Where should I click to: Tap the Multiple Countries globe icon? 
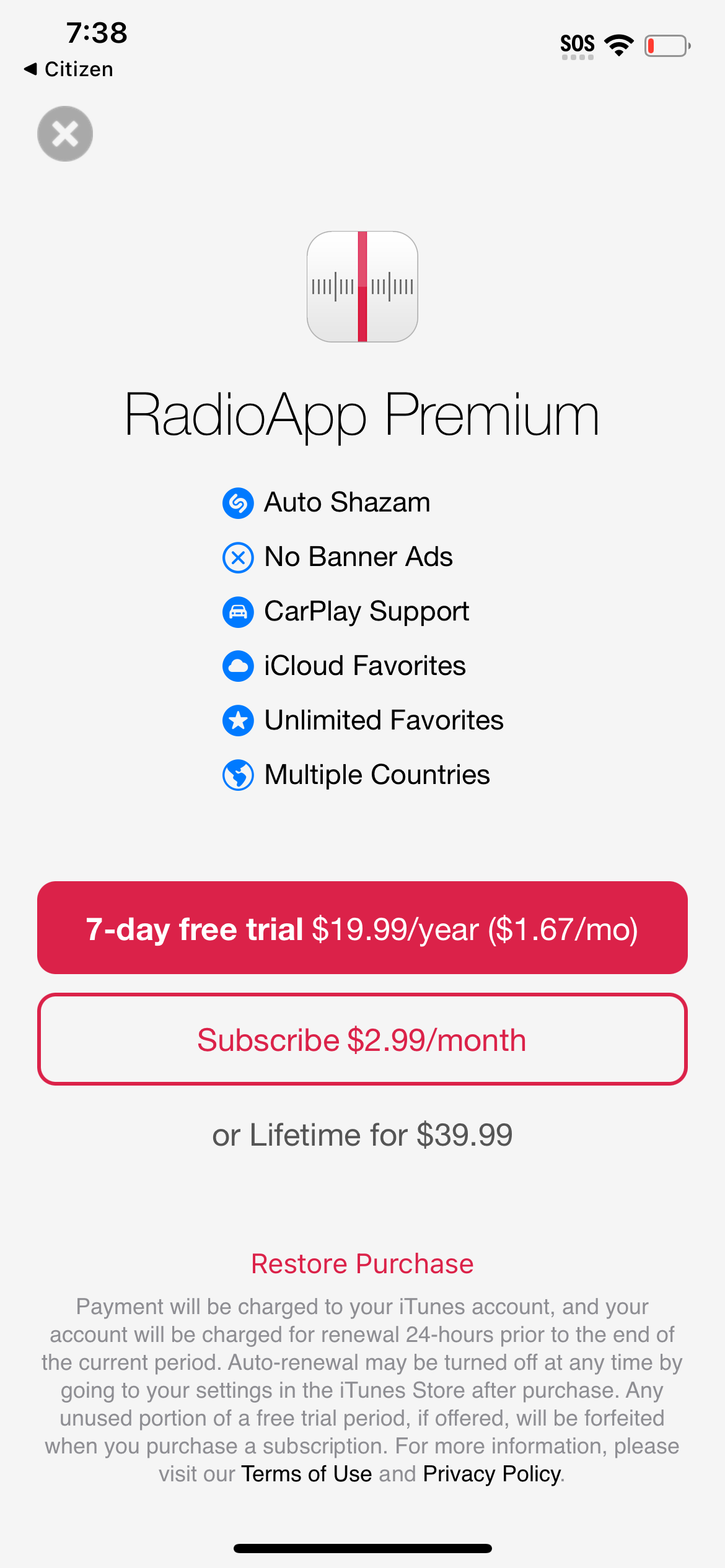pos(238,775)
